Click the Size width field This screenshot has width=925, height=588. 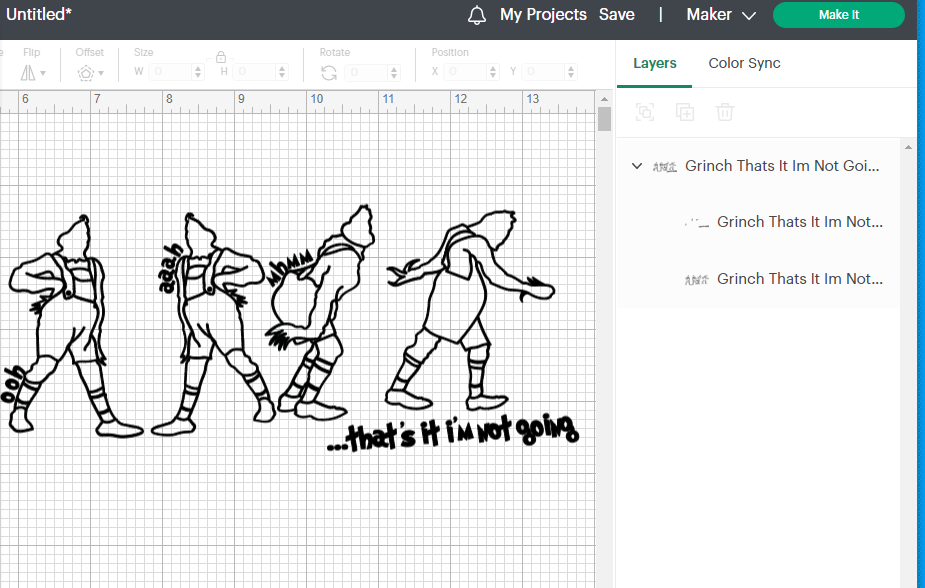[x=170, y=72]
